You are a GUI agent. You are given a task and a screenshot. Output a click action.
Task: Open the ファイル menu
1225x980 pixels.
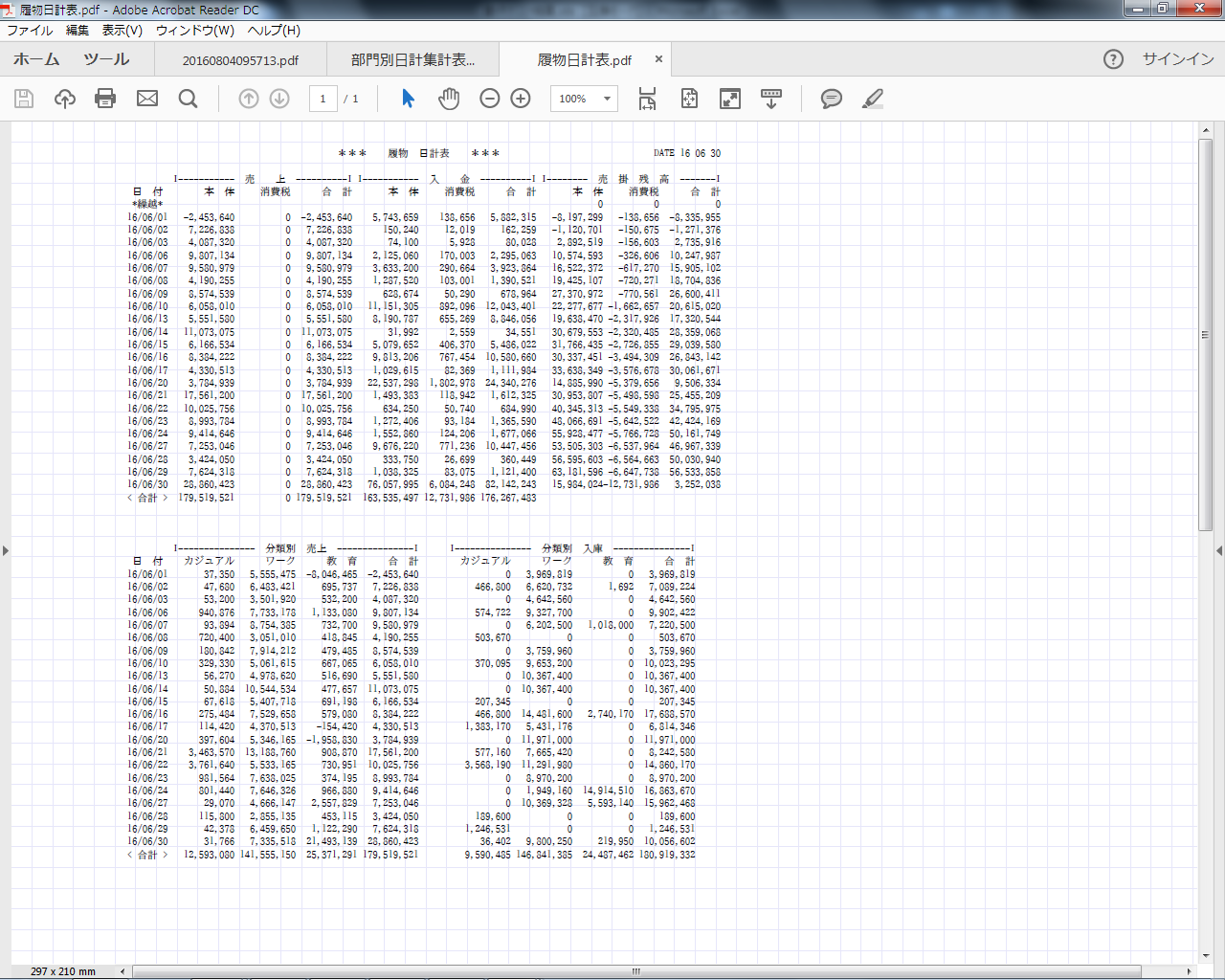tap(30, 31)
